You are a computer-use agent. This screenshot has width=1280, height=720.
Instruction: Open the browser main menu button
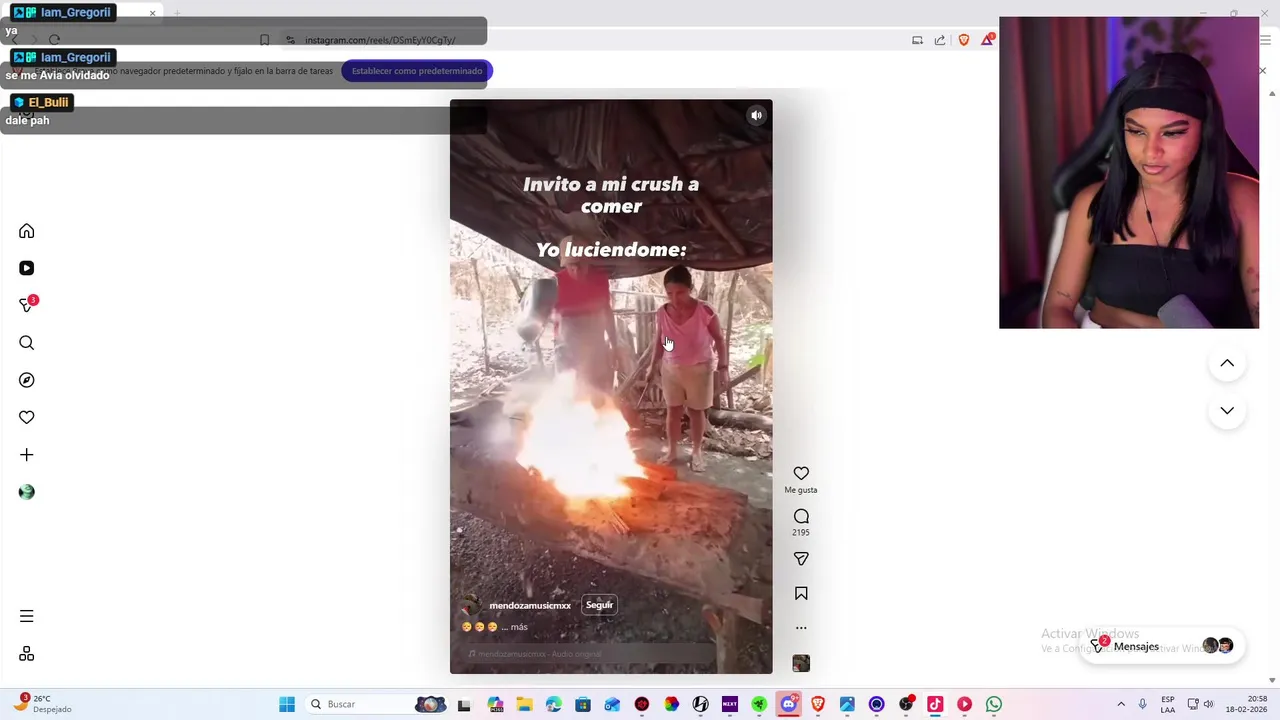click(1265, 40)
